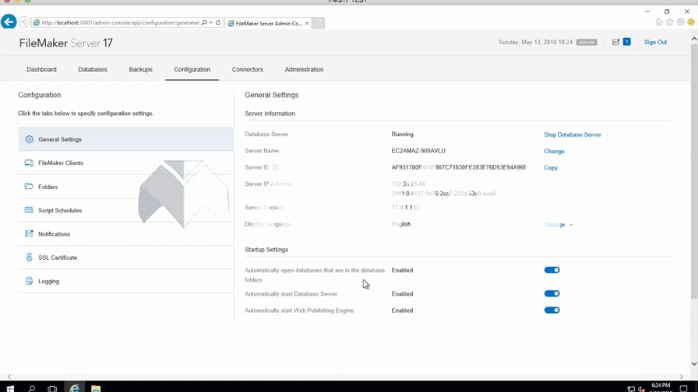698x392 pixels.
Task: Open Notifications configuration section
Action: (x=126, y=234)
